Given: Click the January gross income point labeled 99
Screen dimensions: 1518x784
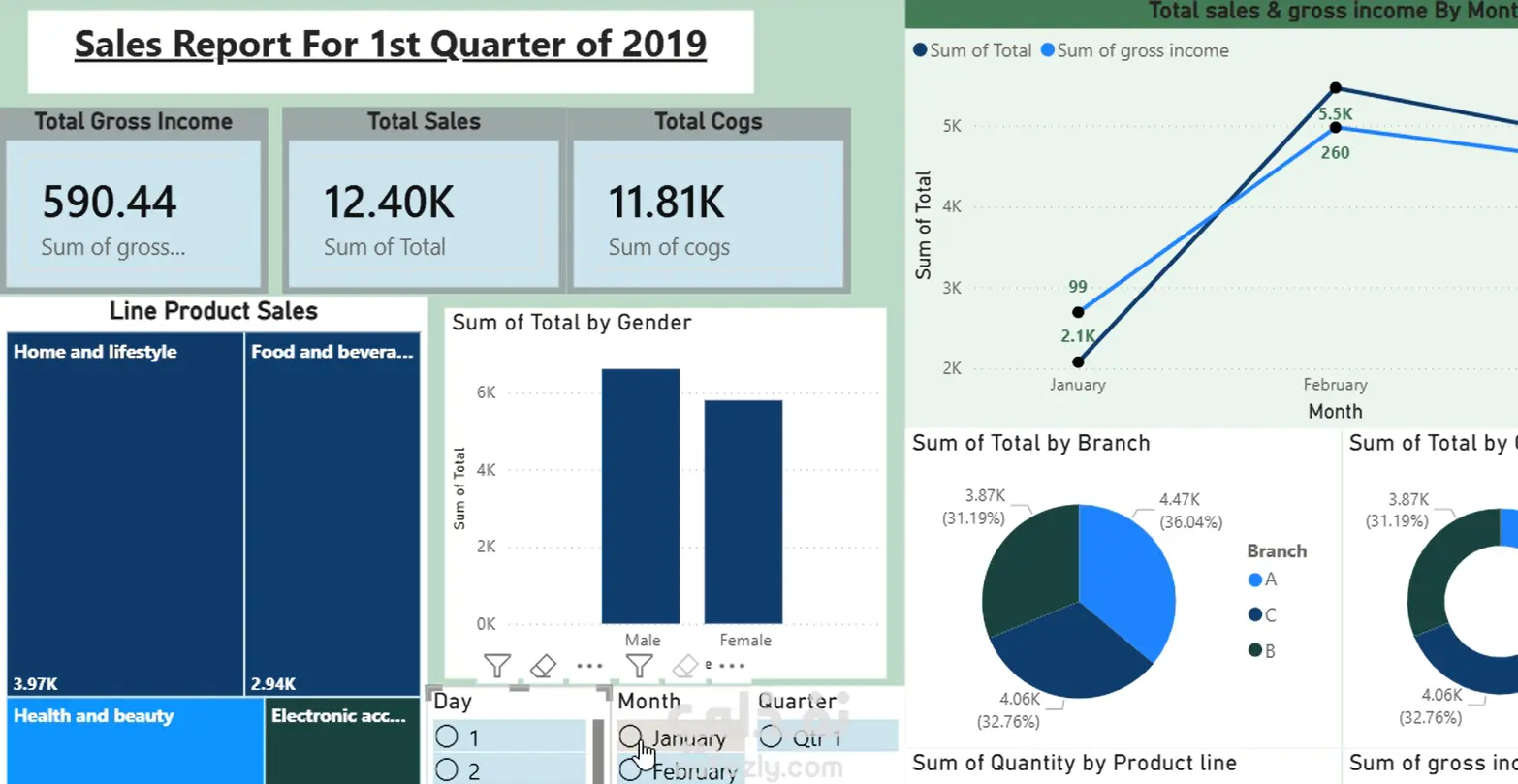Looking at the screenshot, I should pos(1078,312).
